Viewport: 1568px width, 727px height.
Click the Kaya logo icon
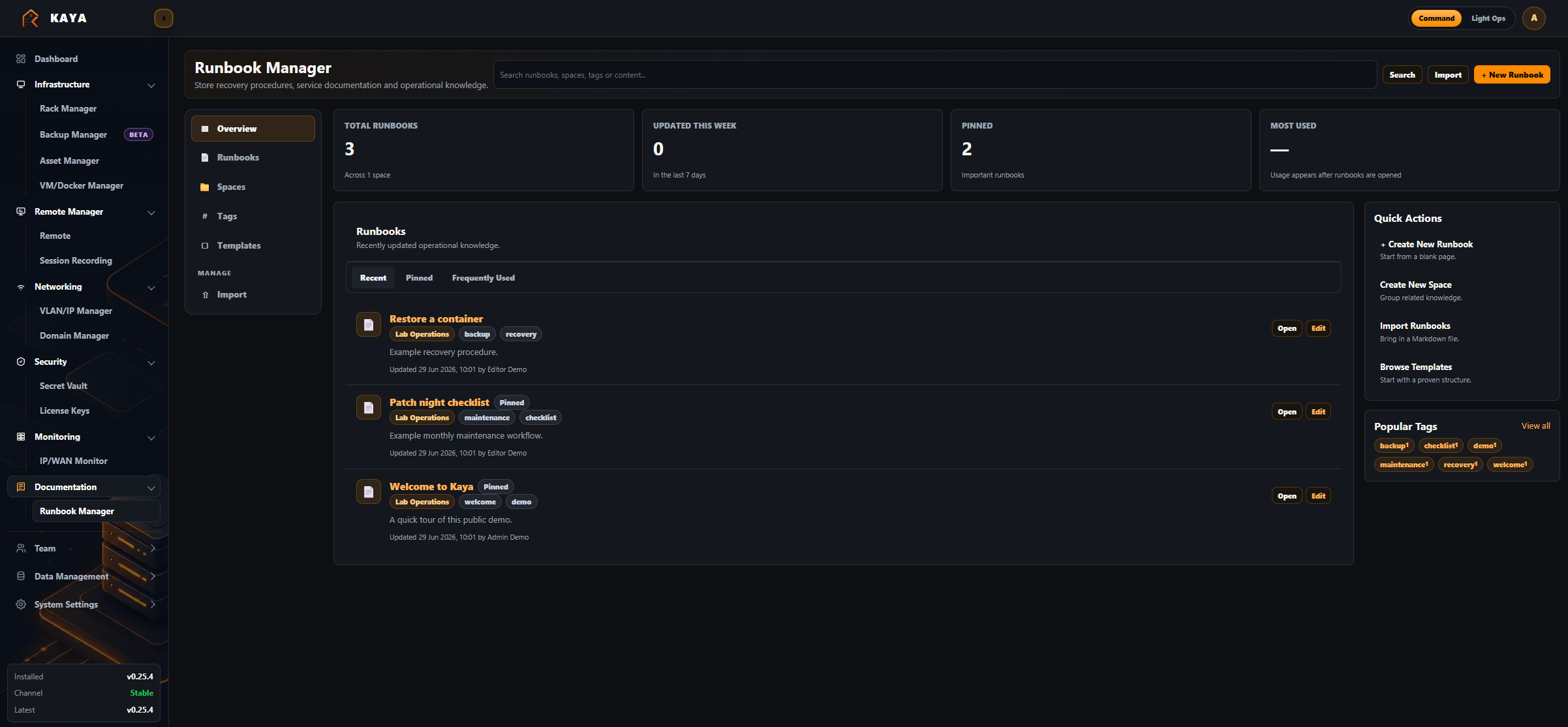tap(30, 18)
